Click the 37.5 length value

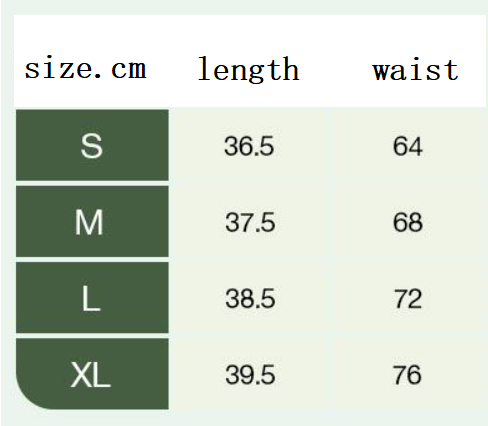(x=250, y=222)
